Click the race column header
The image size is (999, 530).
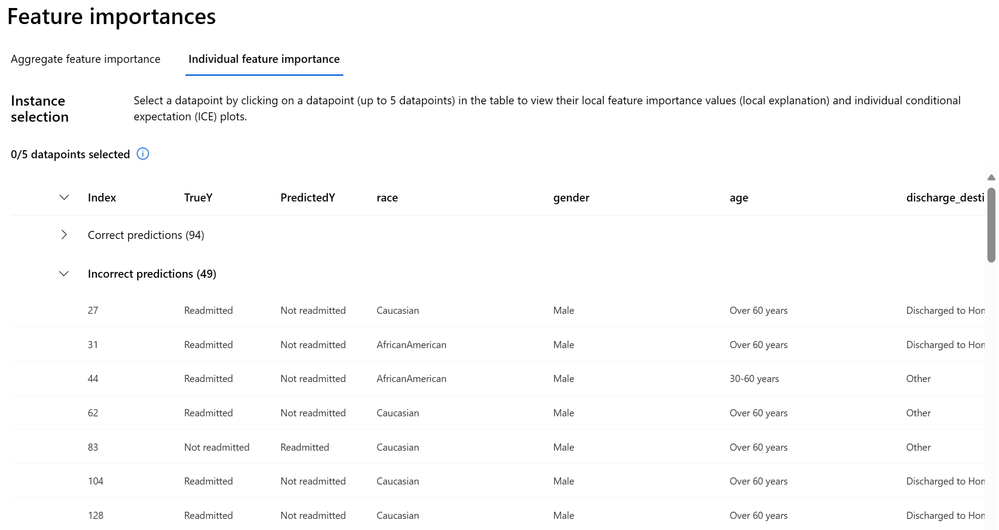[x=387, y=197]
